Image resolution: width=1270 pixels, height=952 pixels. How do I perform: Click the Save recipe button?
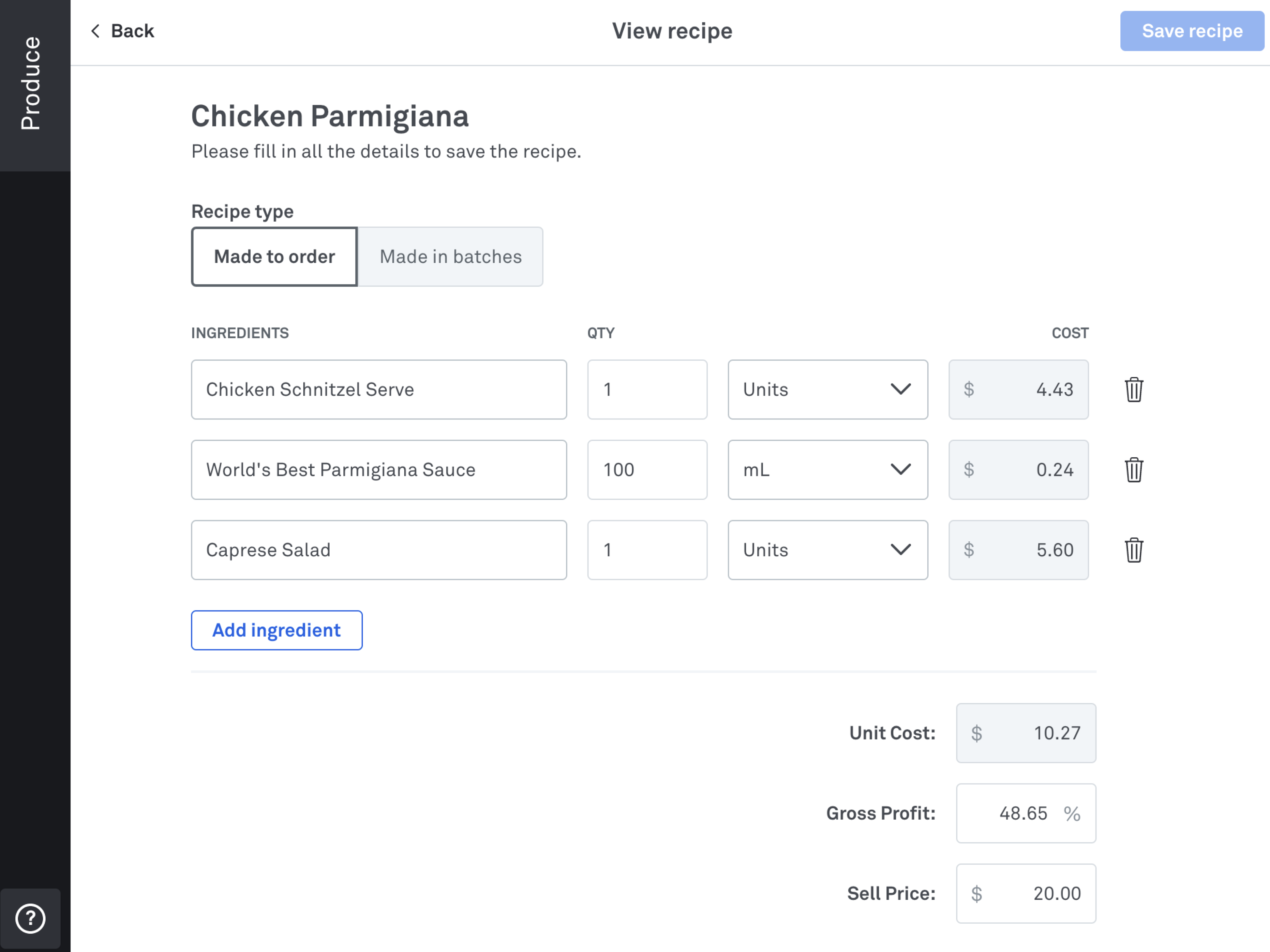point(1191,31)
